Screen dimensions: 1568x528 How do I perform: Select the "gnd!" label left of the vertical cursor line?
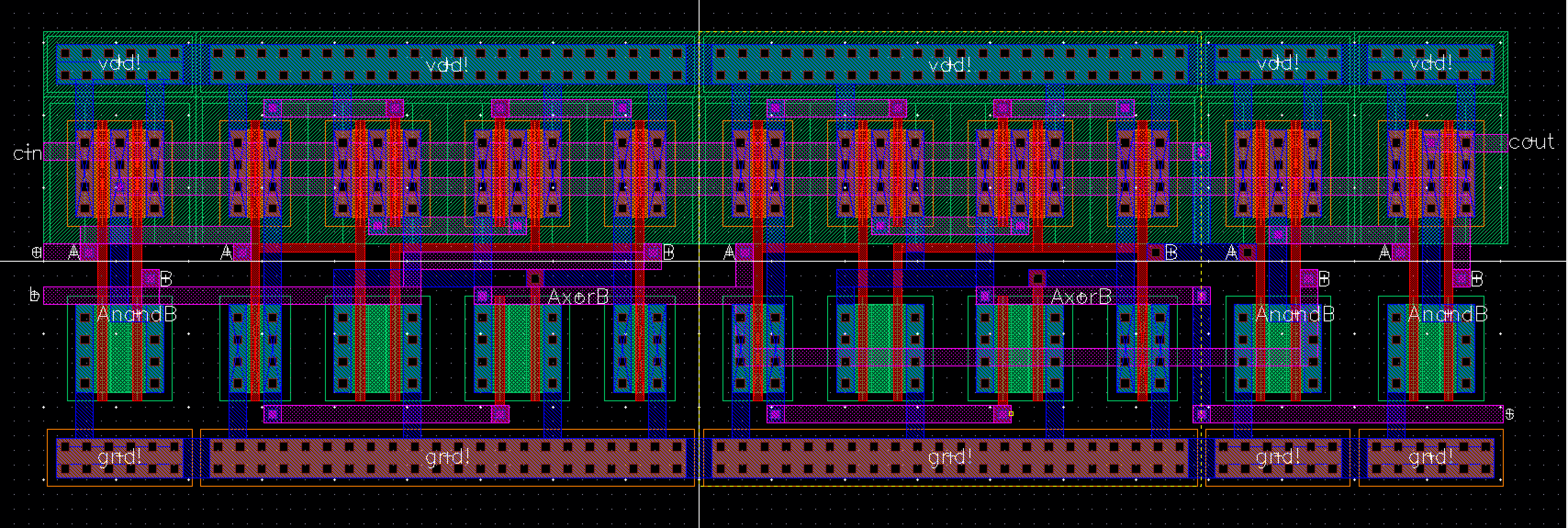click(x=448, y=456)
